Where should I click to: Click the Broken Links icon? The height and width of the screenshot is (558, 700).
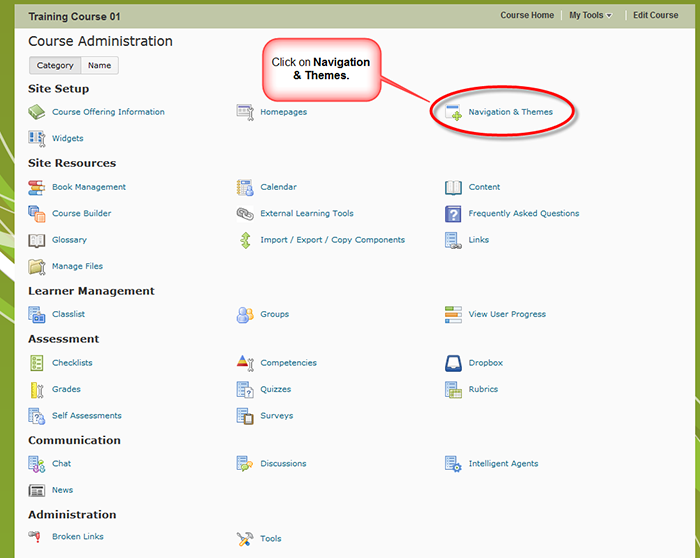click(x=37, y=537)
